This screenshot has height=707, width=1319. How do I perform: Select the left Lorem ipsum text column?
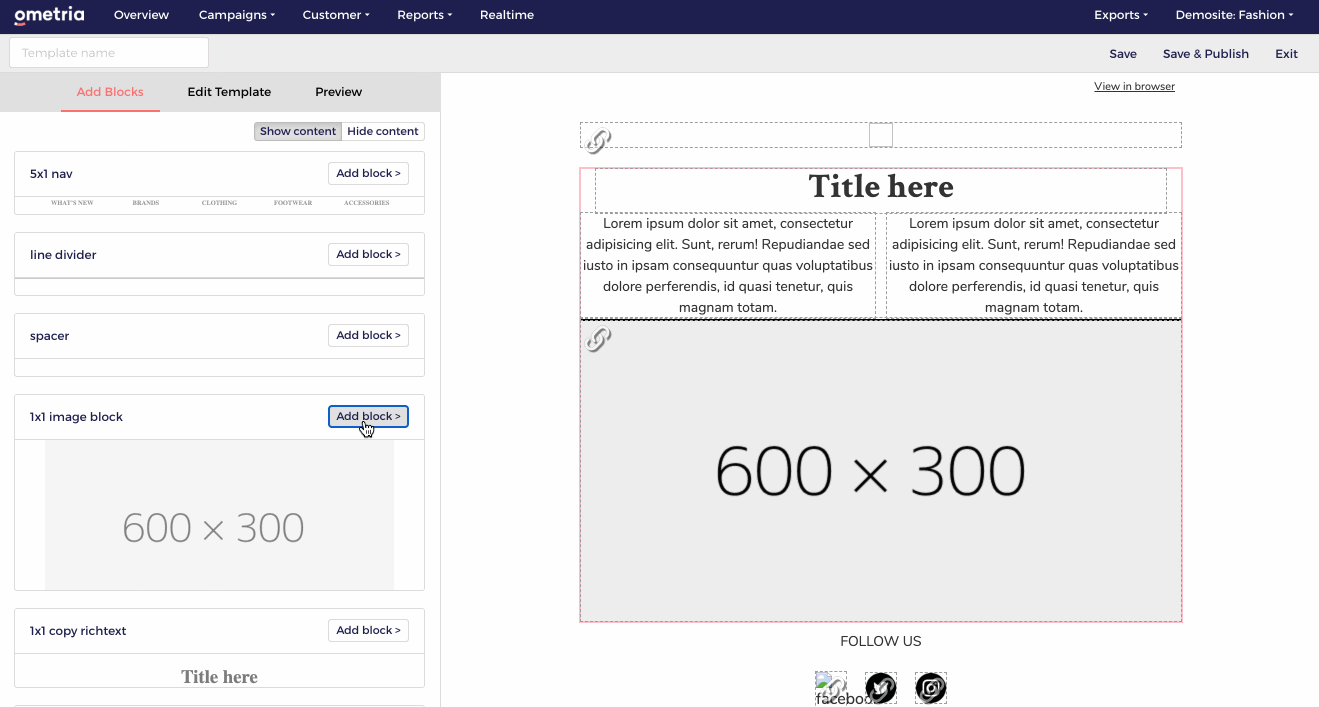pos(728,265)
